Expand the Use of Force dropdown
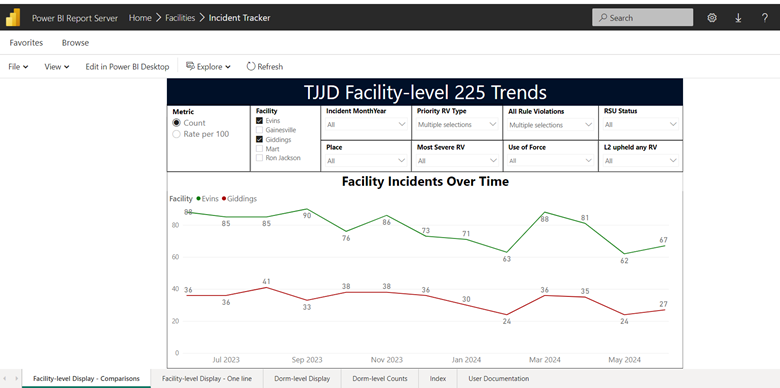 550,161
